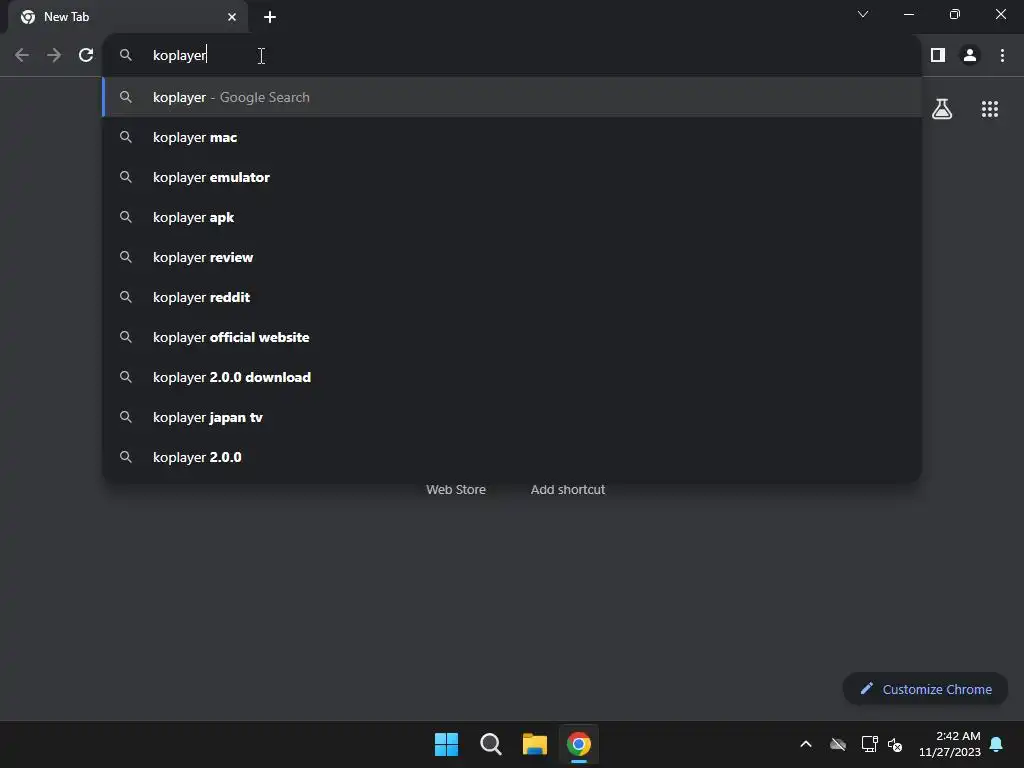
Task: Click the Customize Chrome button
Action: tap(925, 689)
